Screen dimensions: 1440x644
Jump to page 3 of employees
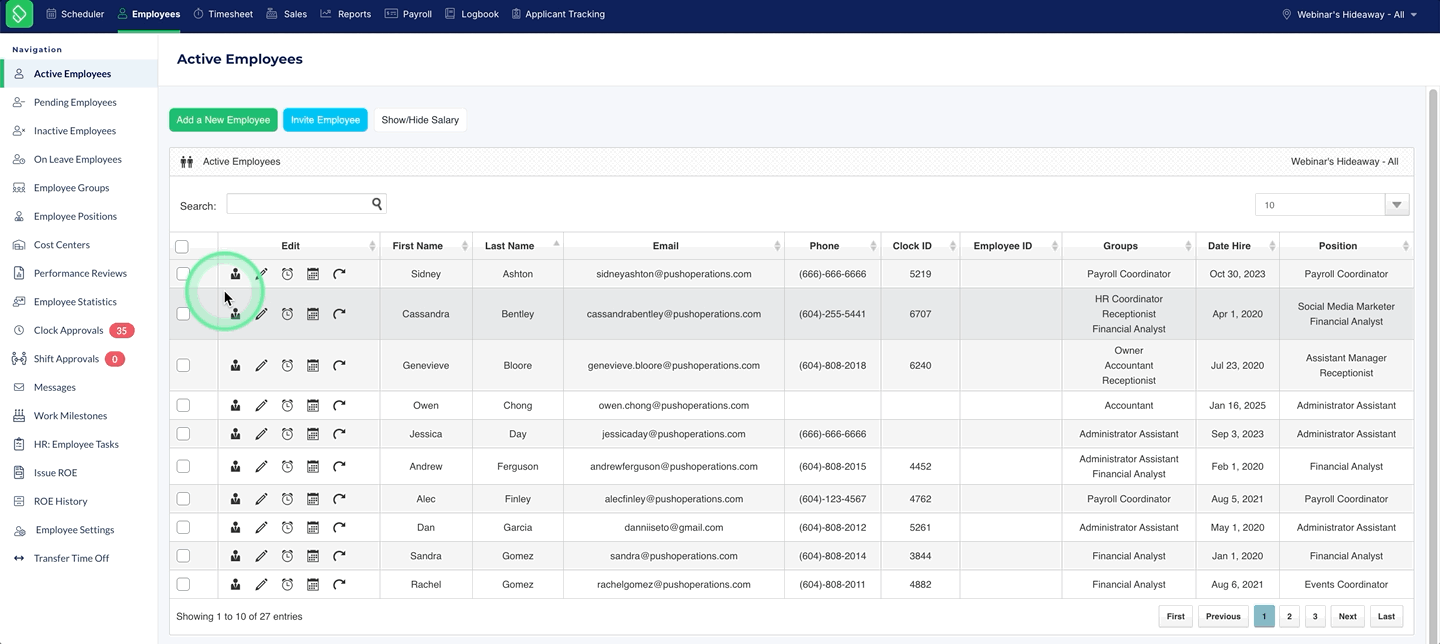point(1315,617)
